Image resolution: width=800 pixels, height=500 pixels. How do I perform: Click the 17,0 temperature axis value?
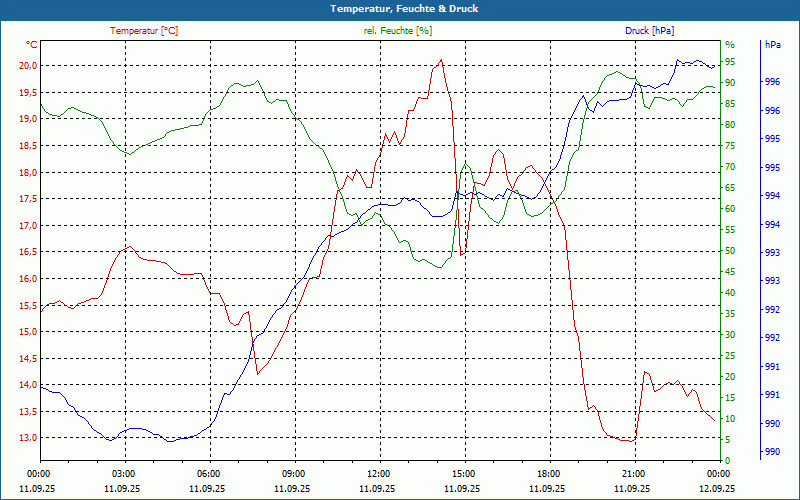[29, 226]
